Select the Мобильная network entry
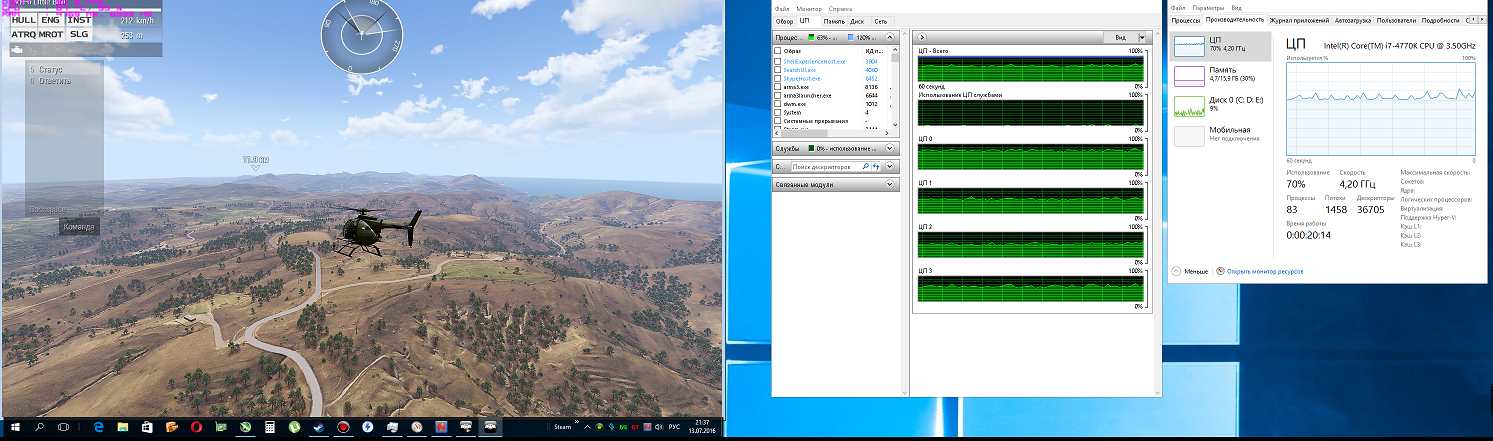The image size is (1493, 441). click(1220, 135)
